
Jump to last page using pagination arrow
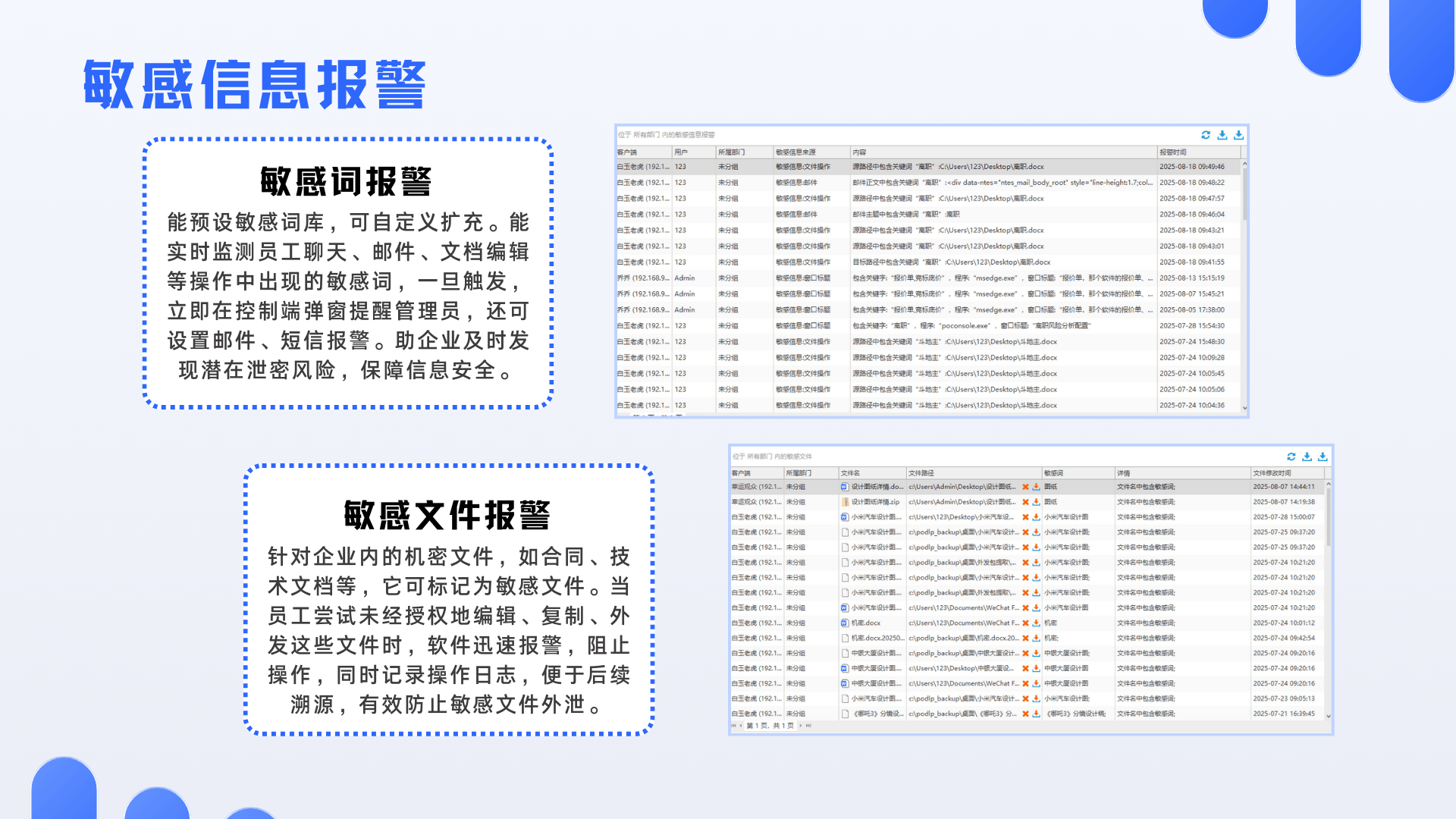coord(808,726)
